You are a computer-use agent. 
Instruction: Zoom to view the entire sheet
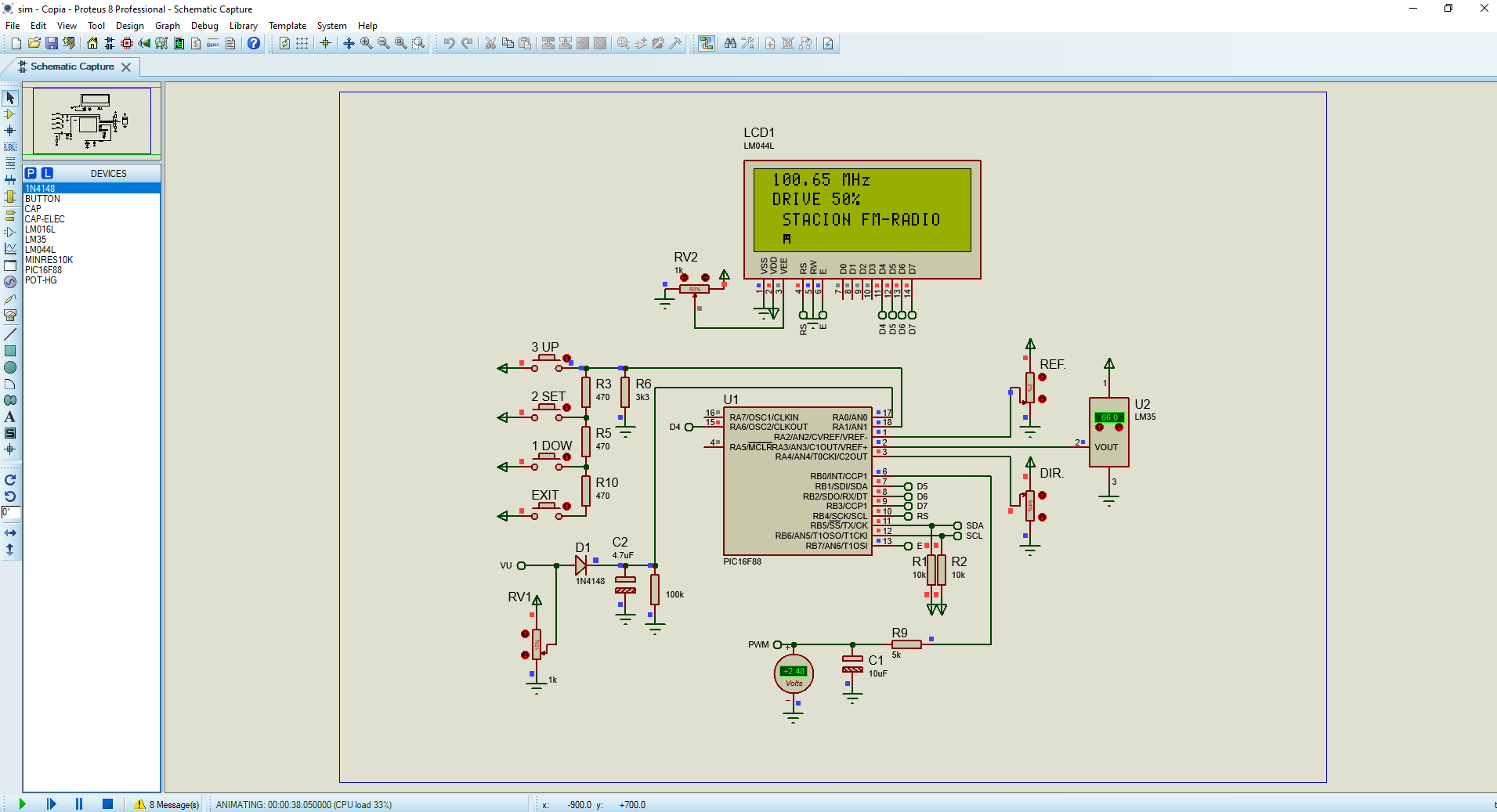(400, 44)
